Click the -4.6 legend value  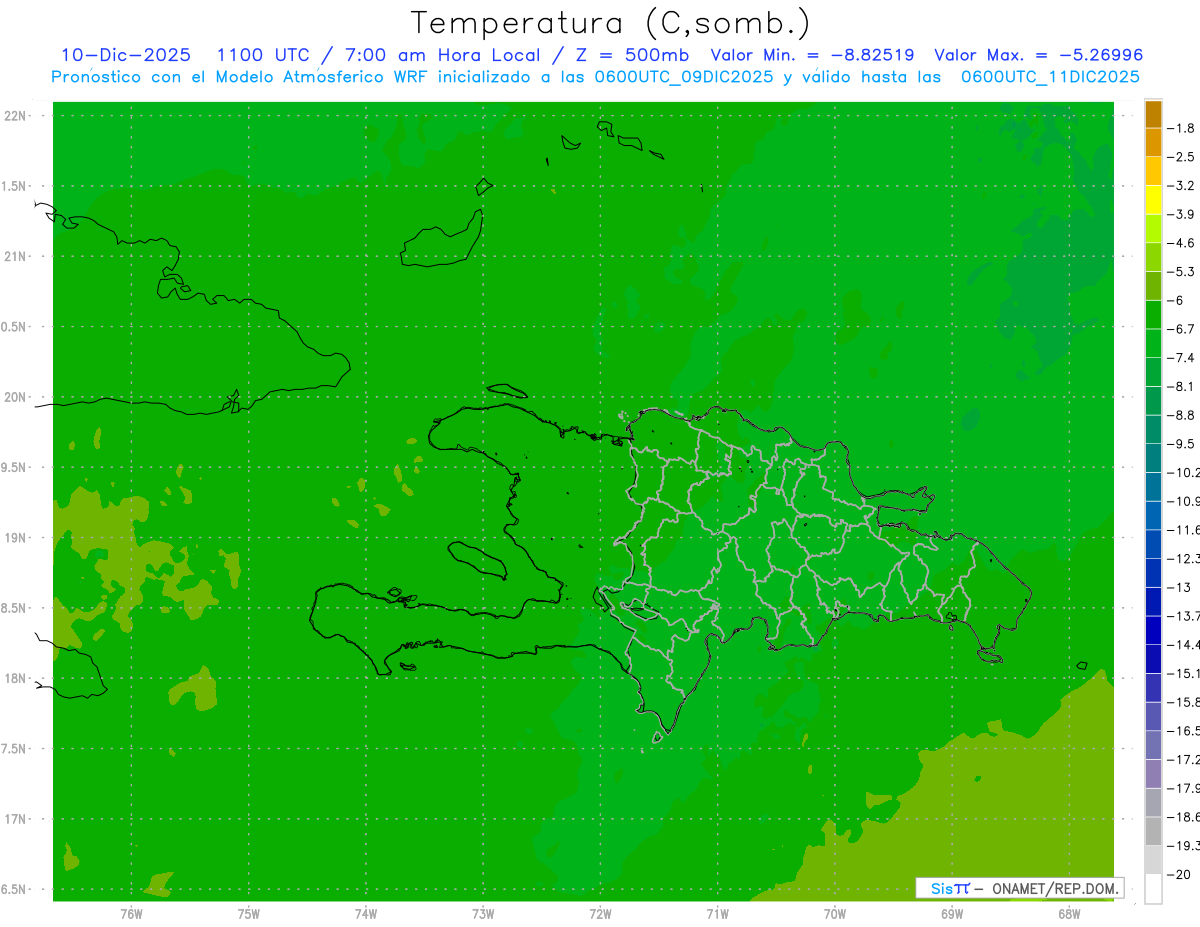point(1182,243)
